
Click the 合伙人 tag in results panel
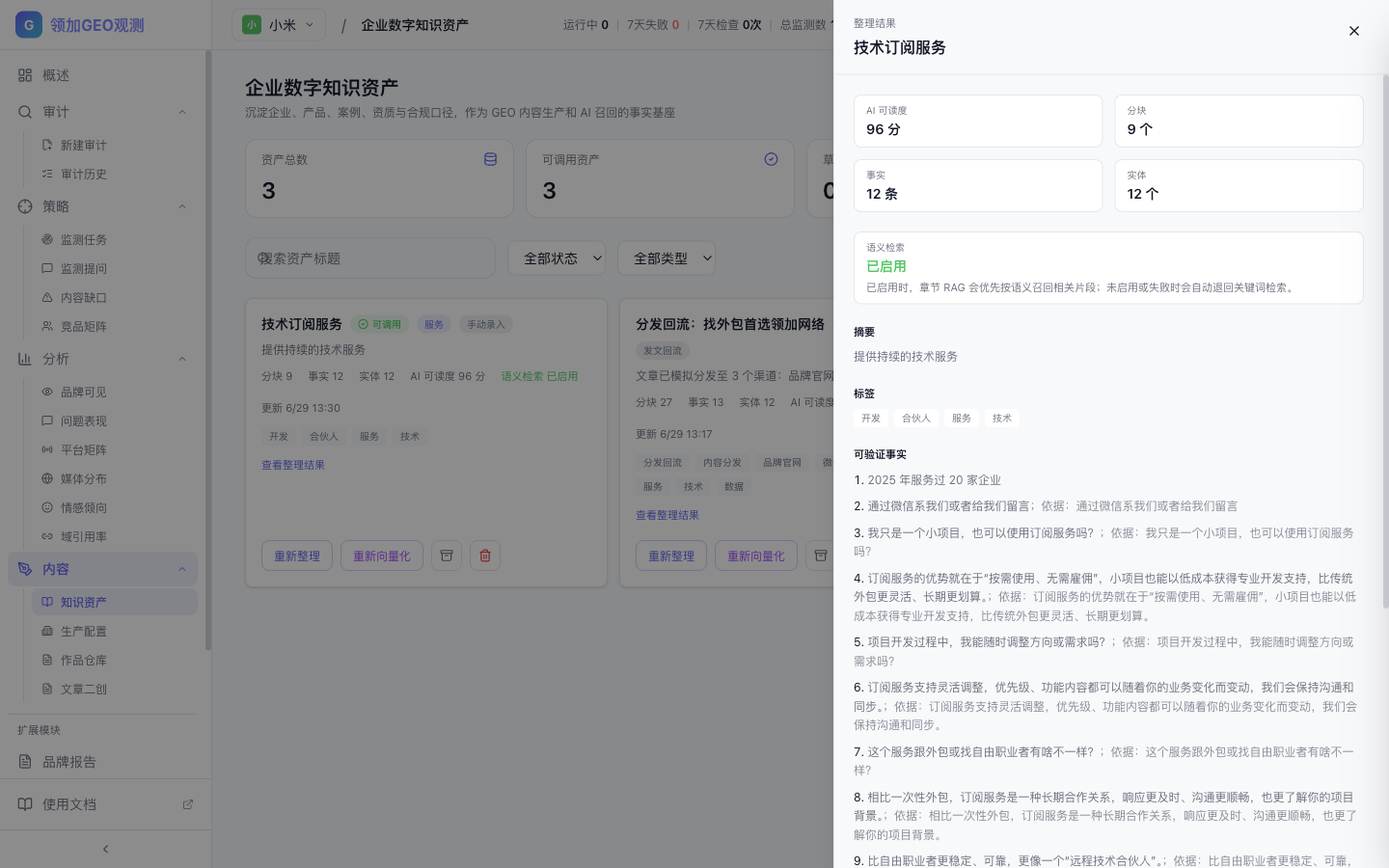click(916, 418)
